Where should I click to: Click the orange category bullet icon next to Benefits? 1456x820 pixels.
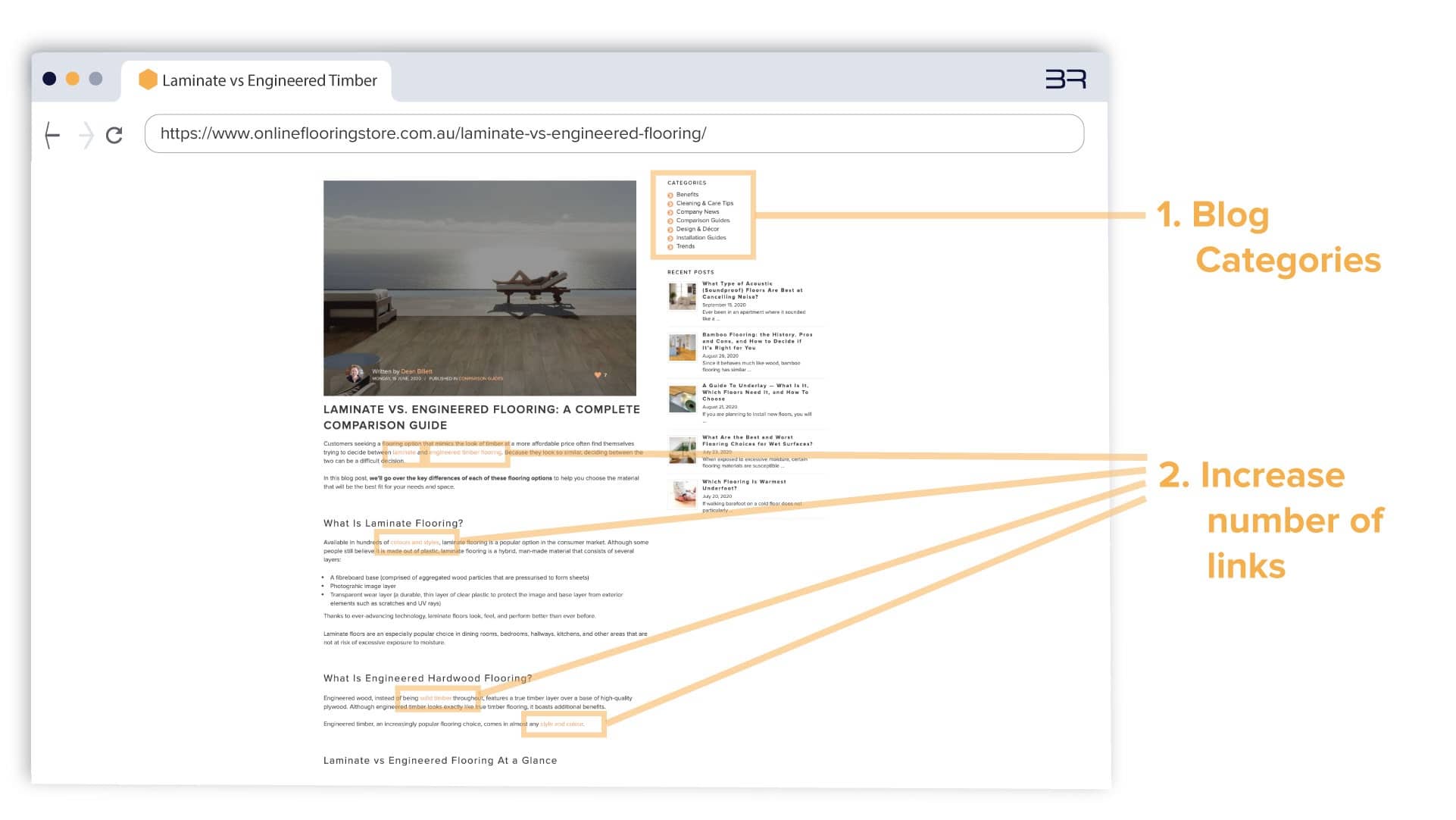pyautogui.click(x=670, y=195)
